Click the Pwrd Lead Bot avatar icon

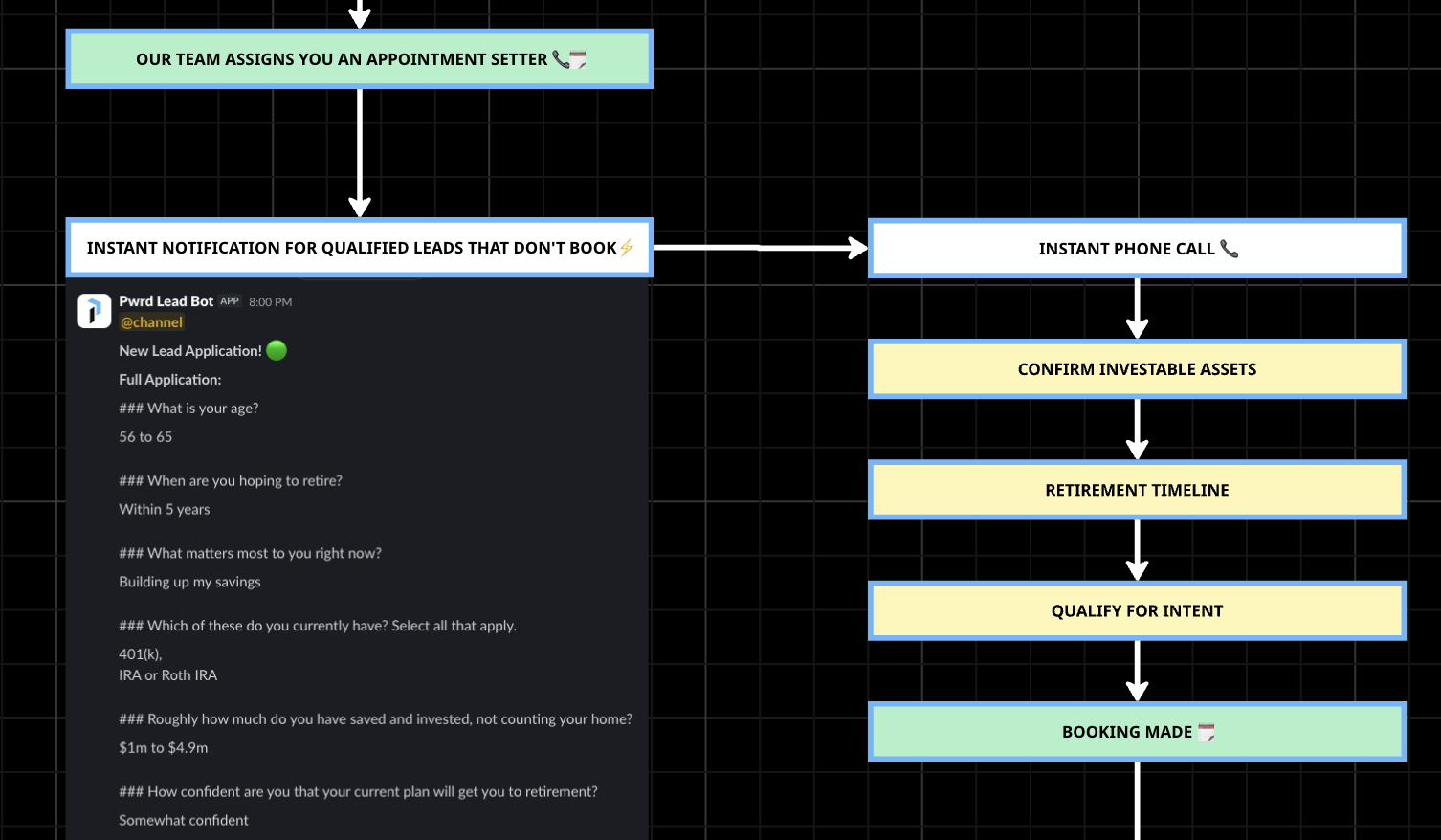click(x=94, y=311)
